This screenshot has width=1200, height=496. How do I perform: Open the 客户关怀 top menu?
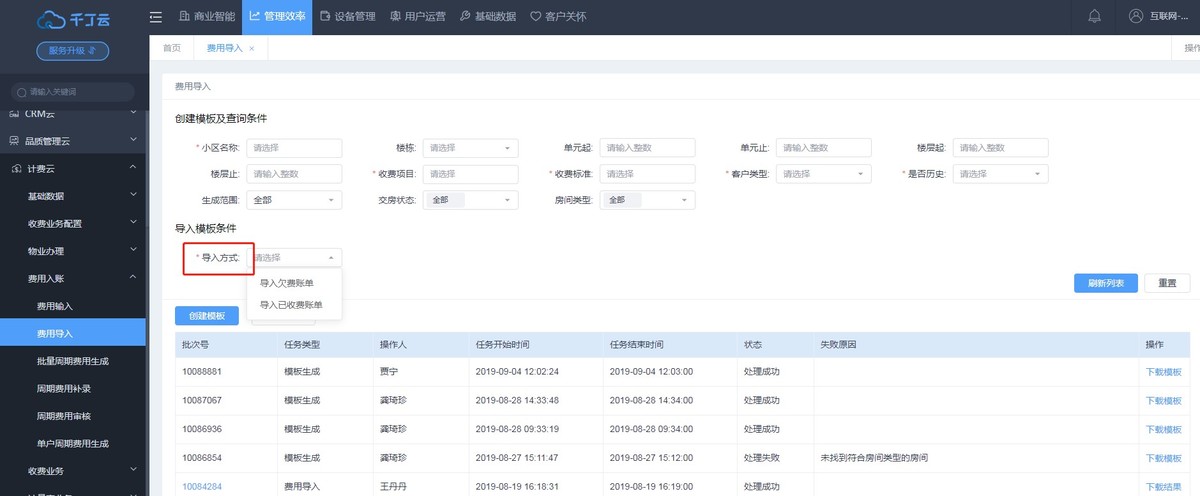point(558,16)
